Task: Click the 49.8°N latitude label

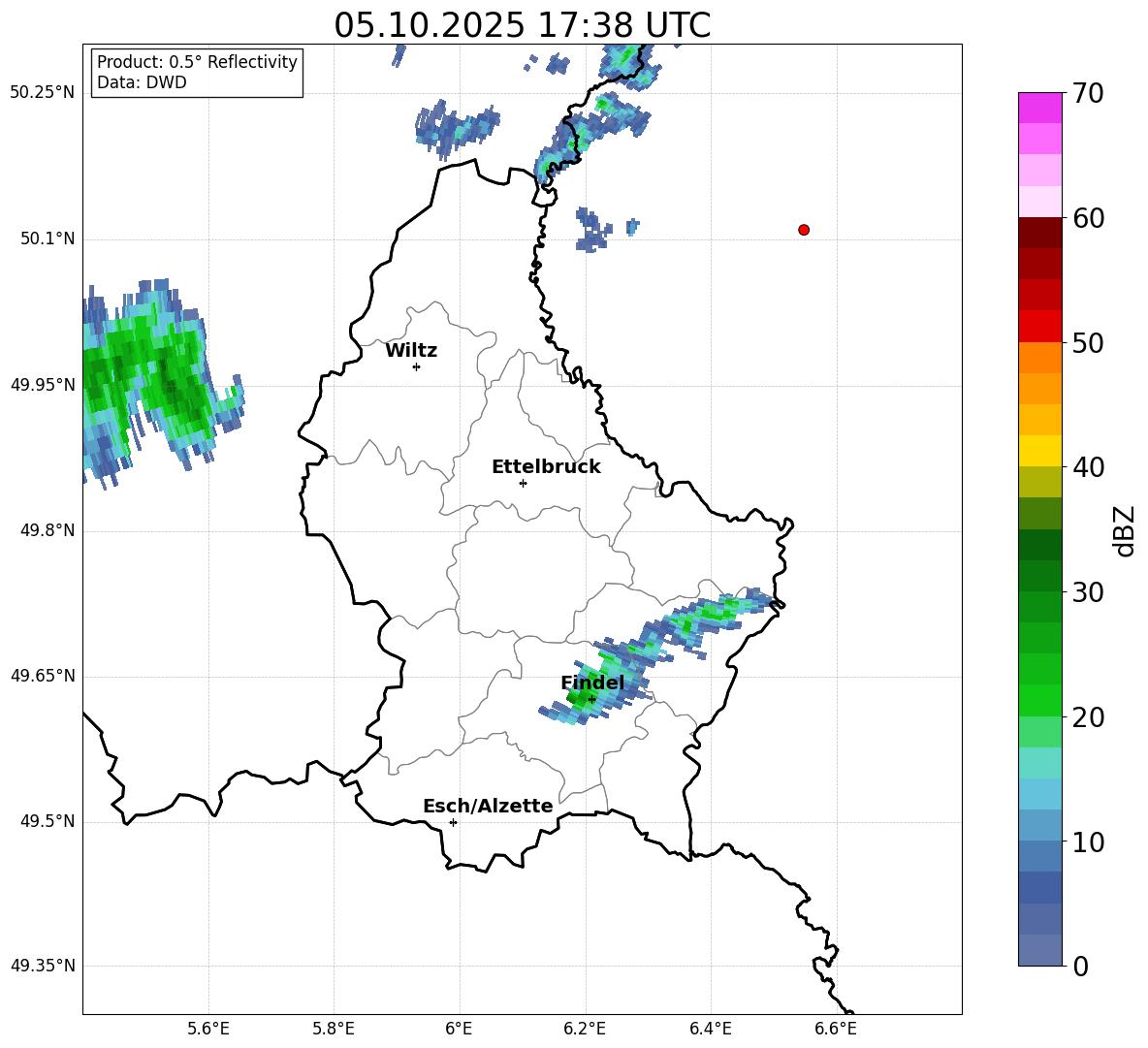Action: [x=48, y=530]
